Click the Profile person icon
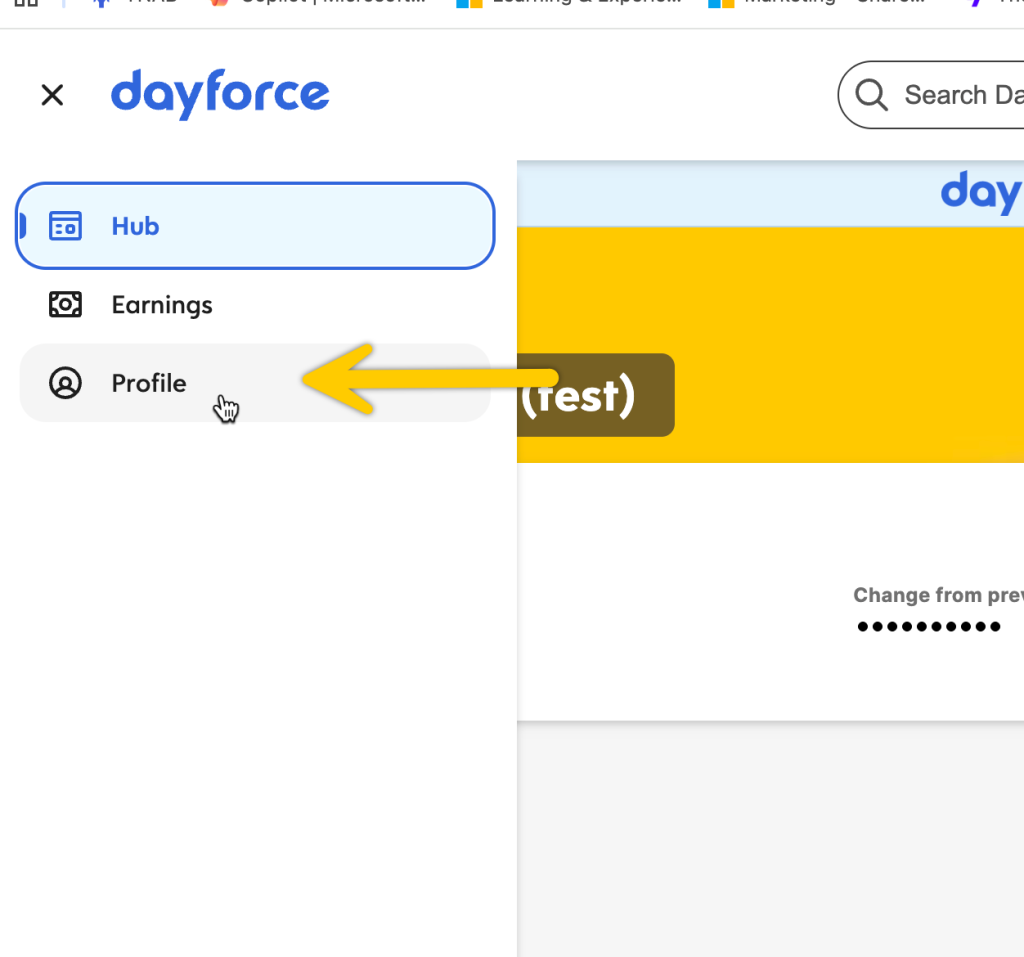 point(65,383)
